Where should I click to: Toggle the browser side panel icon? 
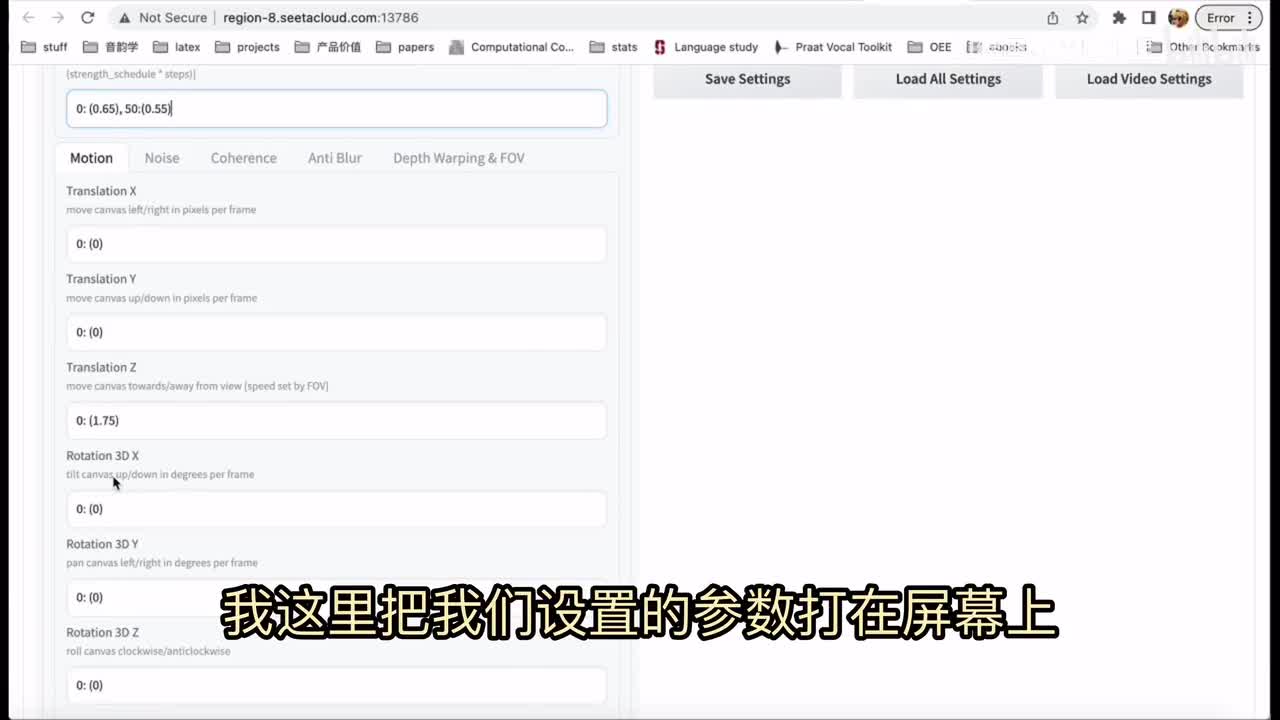click(x=1149, y=18)
